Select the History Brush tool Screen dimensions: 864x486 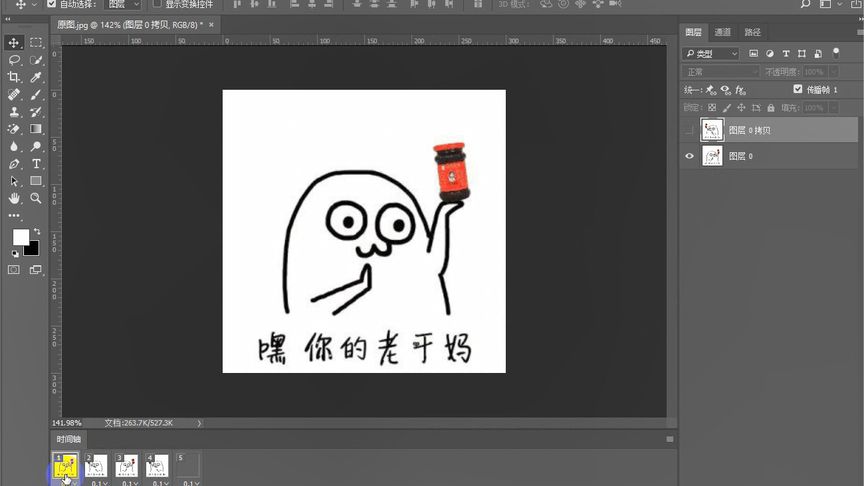(x=36, y=112)
